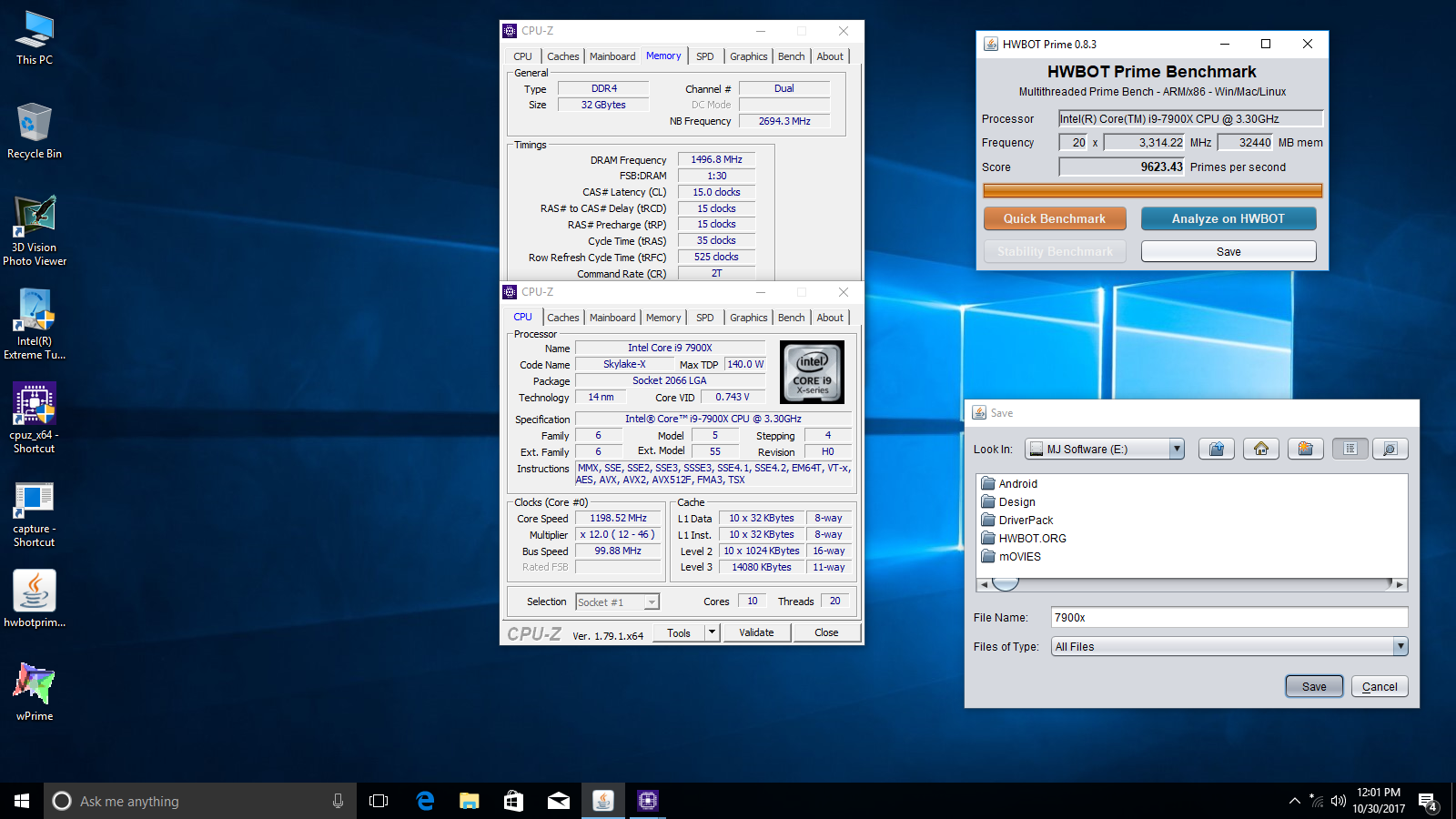Open Mail app from taskbar
The height and width of the screenshot is (819, 1456).
pos(559,801)
